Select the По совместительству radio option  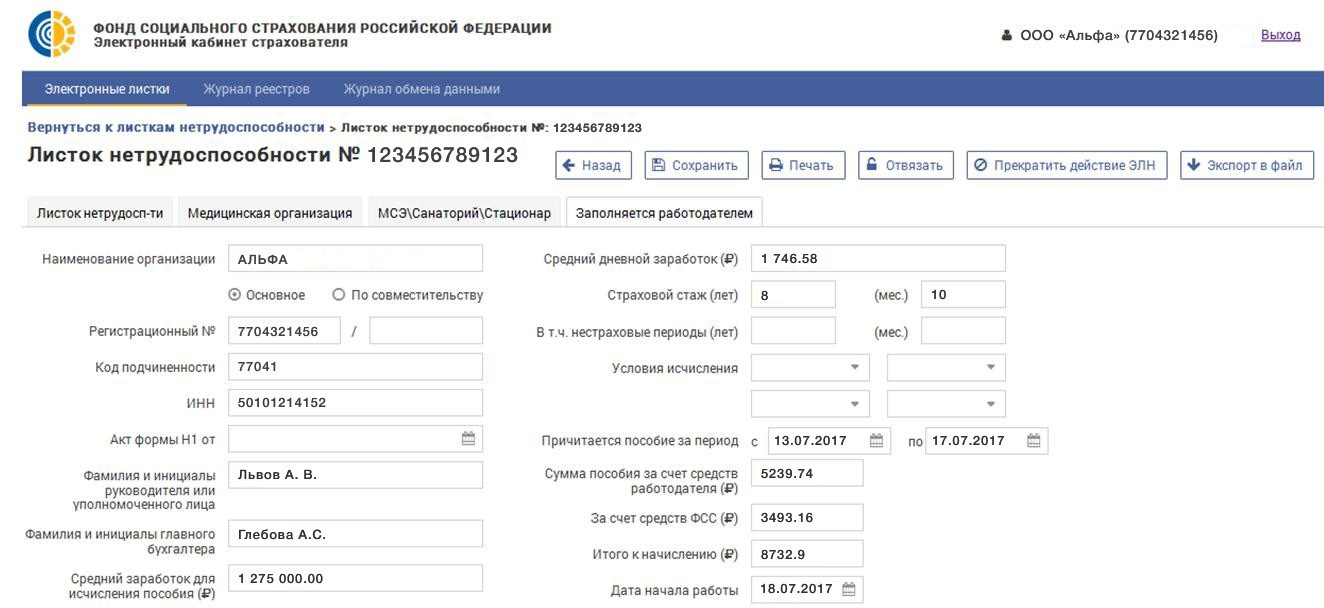tap(339, 295)
